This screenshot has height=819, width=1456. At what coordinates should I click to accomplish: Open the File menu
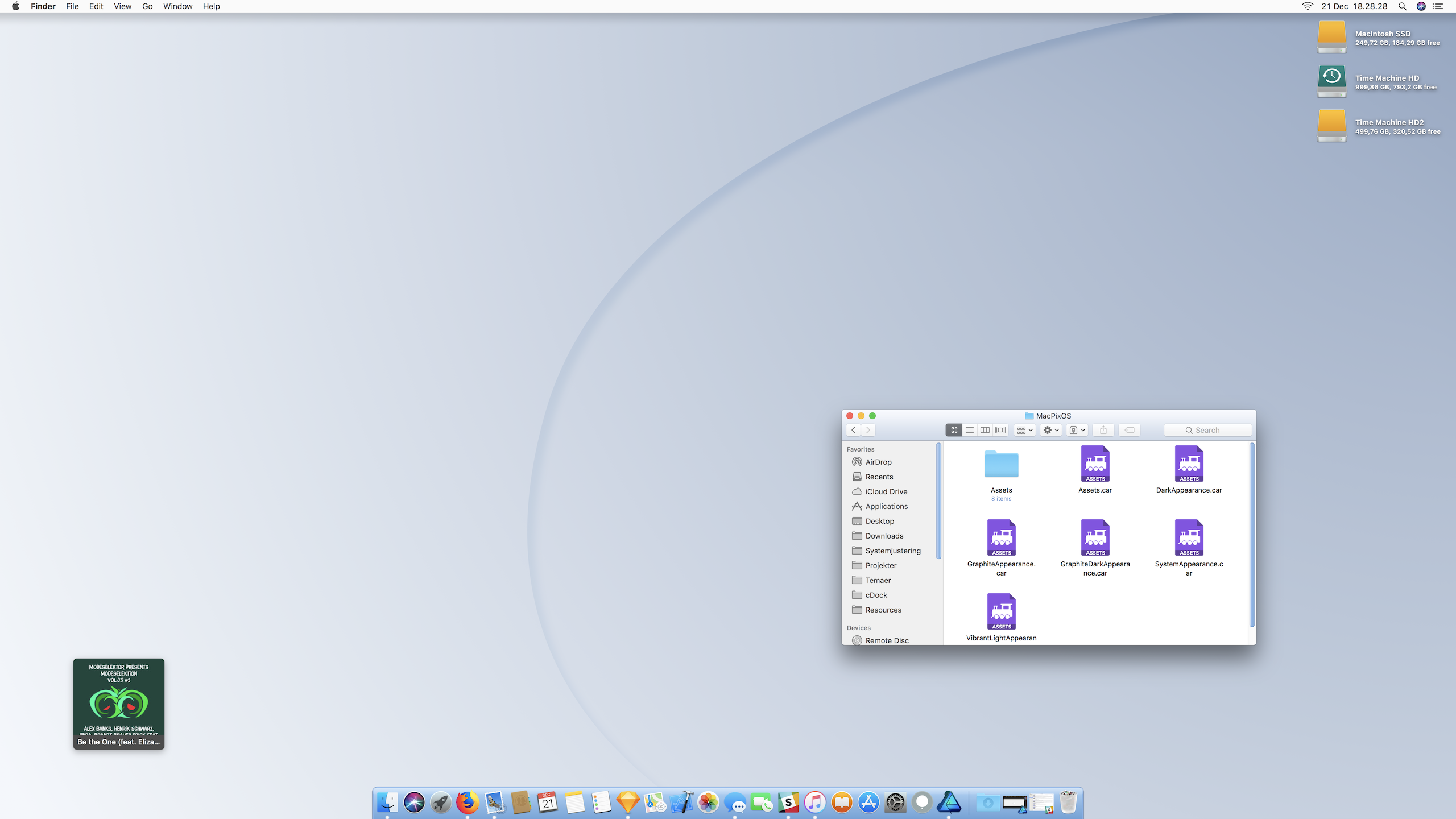click(x=72, y=6)
